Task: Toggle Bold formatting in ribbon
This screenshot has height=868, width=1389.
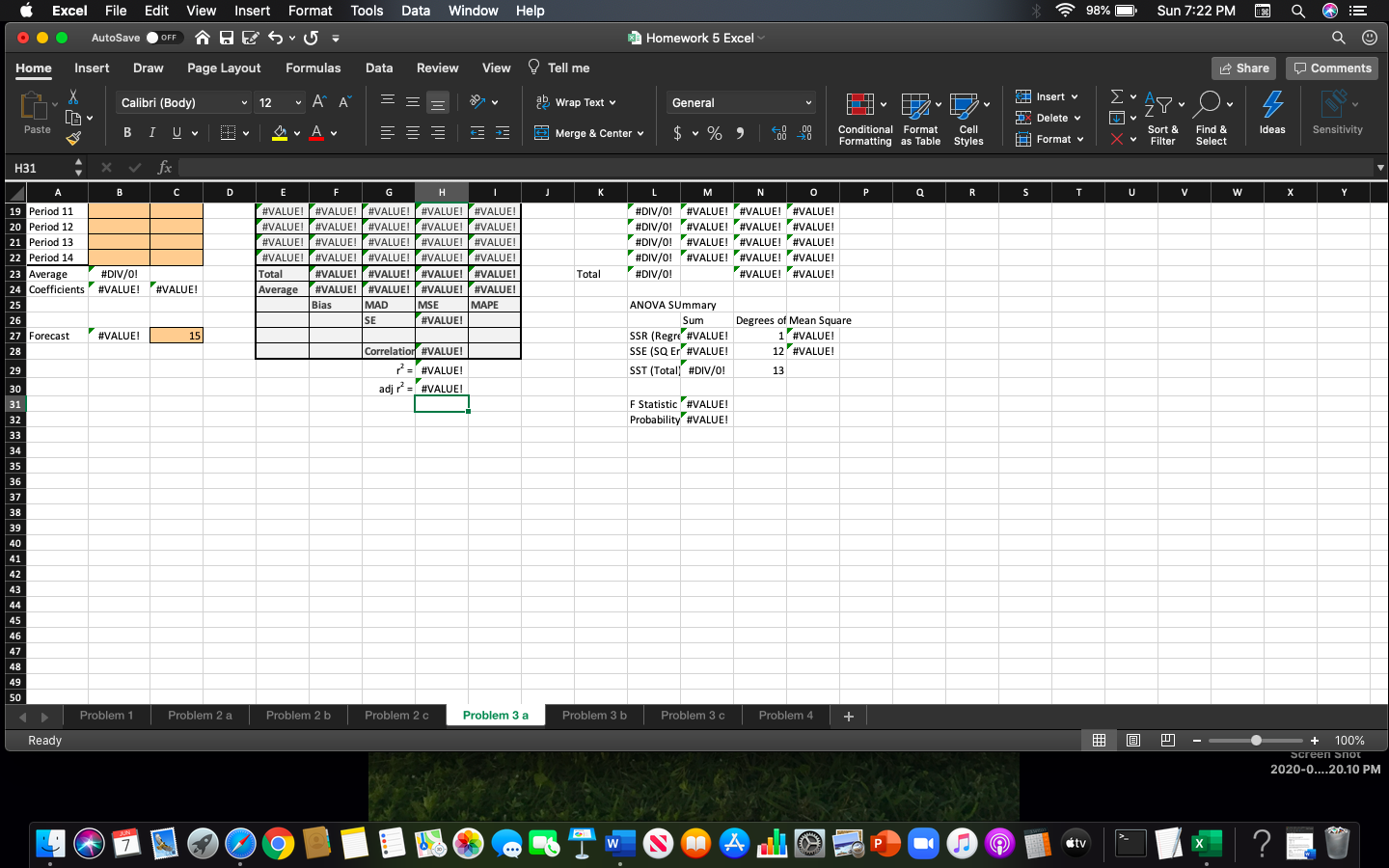Action: [x=127, y=133]
